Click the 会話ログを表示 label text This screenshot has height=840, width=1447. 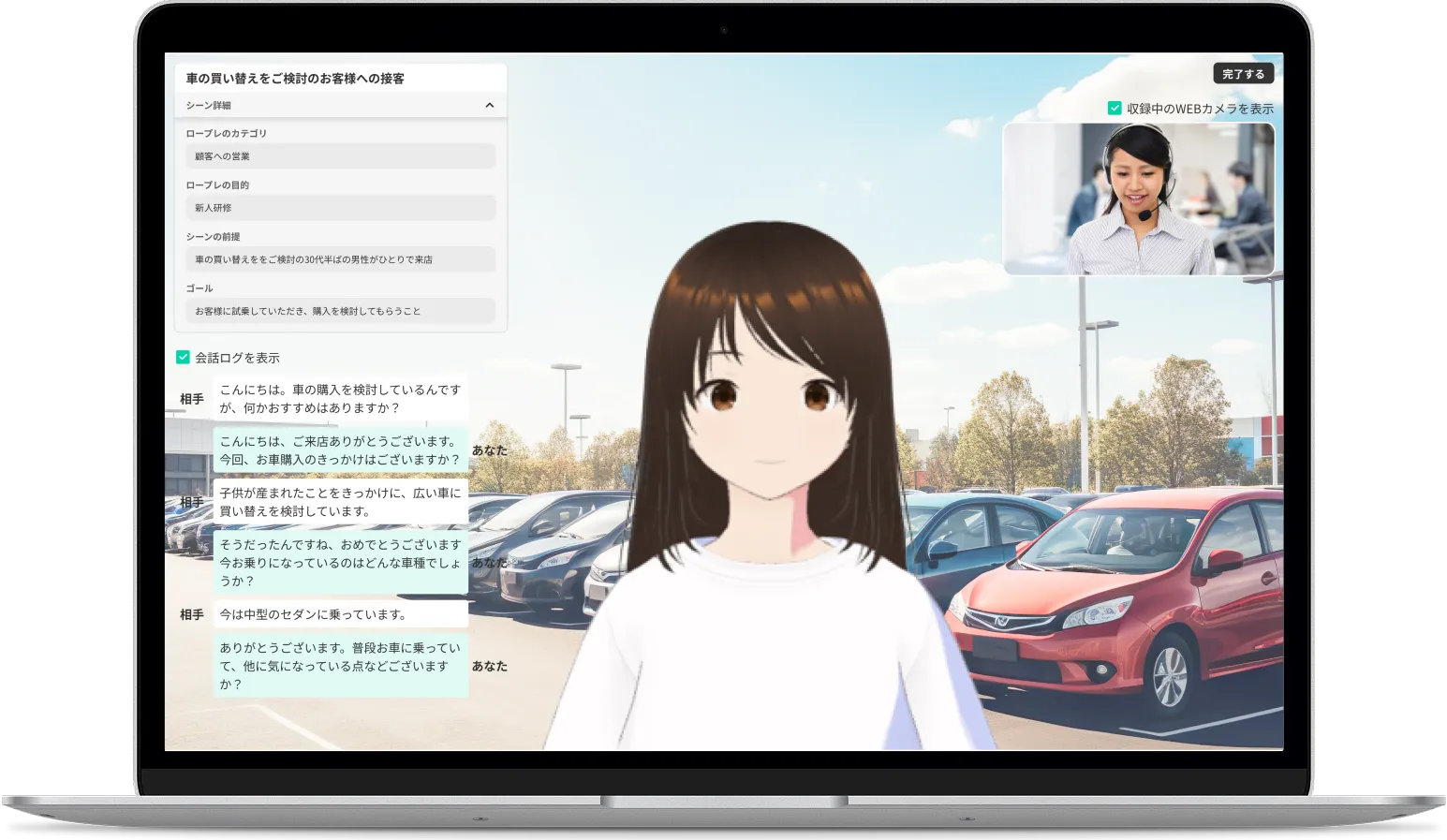(x=237, y=358)
